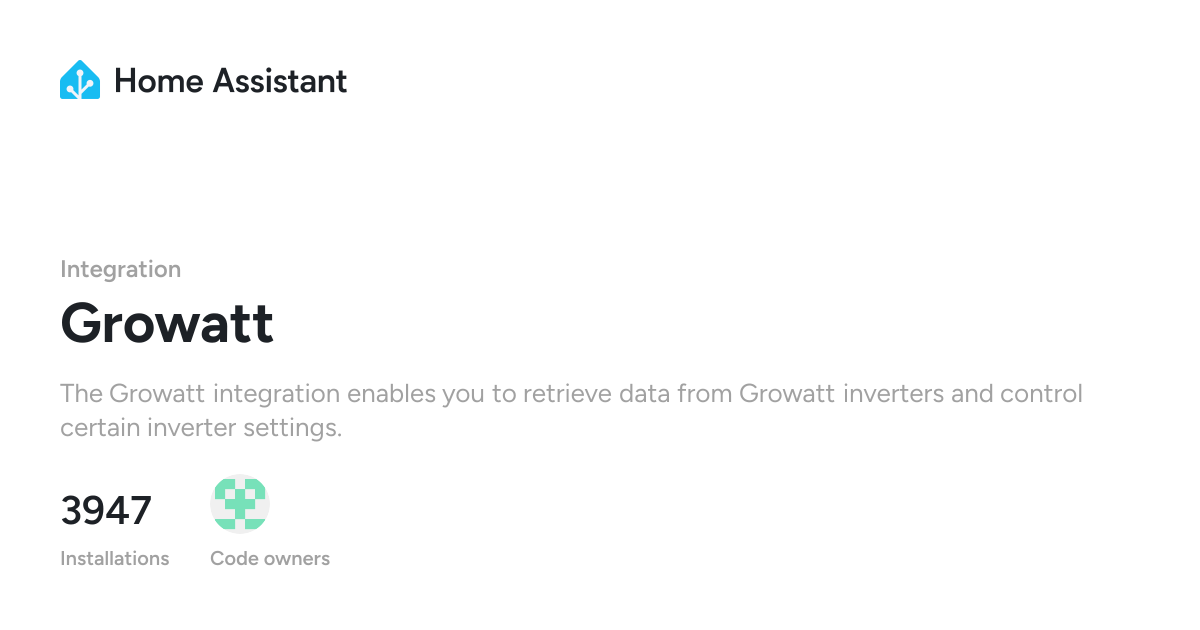Click the "Home Assistant" wordmark text
The height and width of the screenshot is (630, 1200).
(230, 81)
